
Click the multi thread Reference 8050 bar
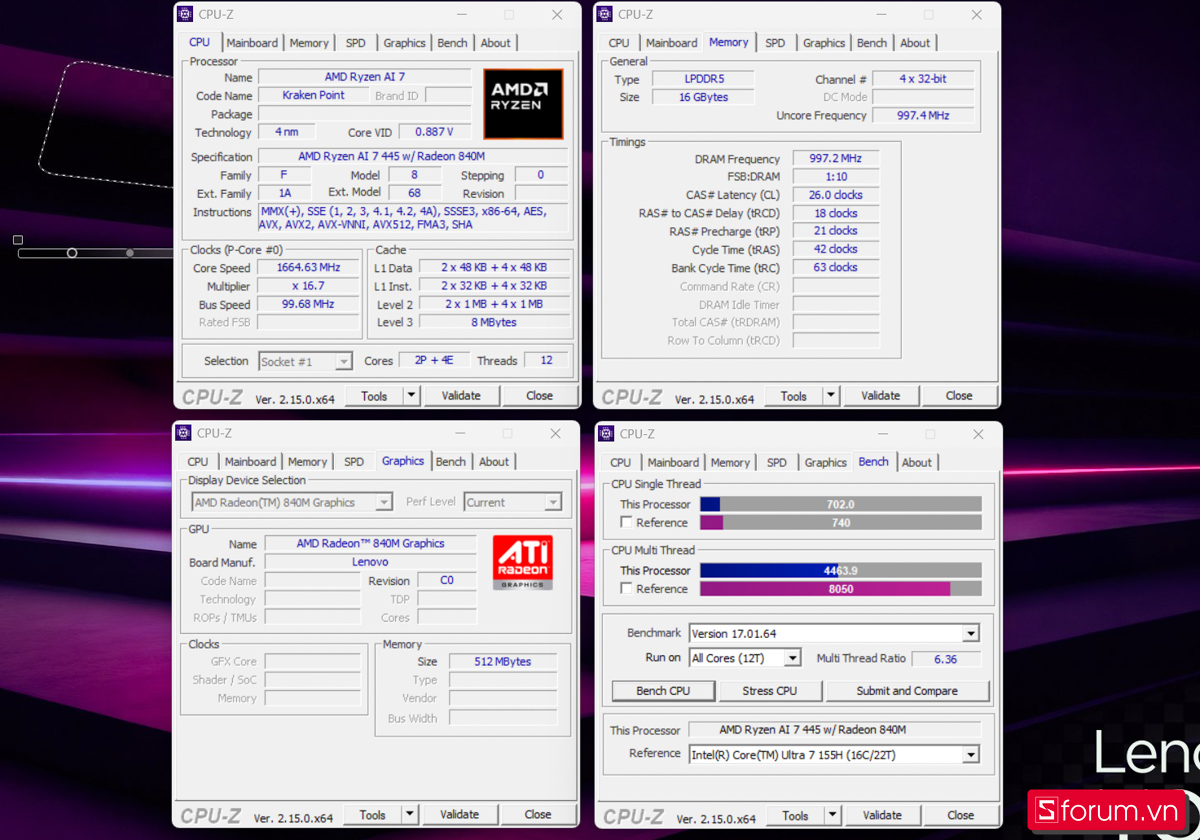coord(840,589)
